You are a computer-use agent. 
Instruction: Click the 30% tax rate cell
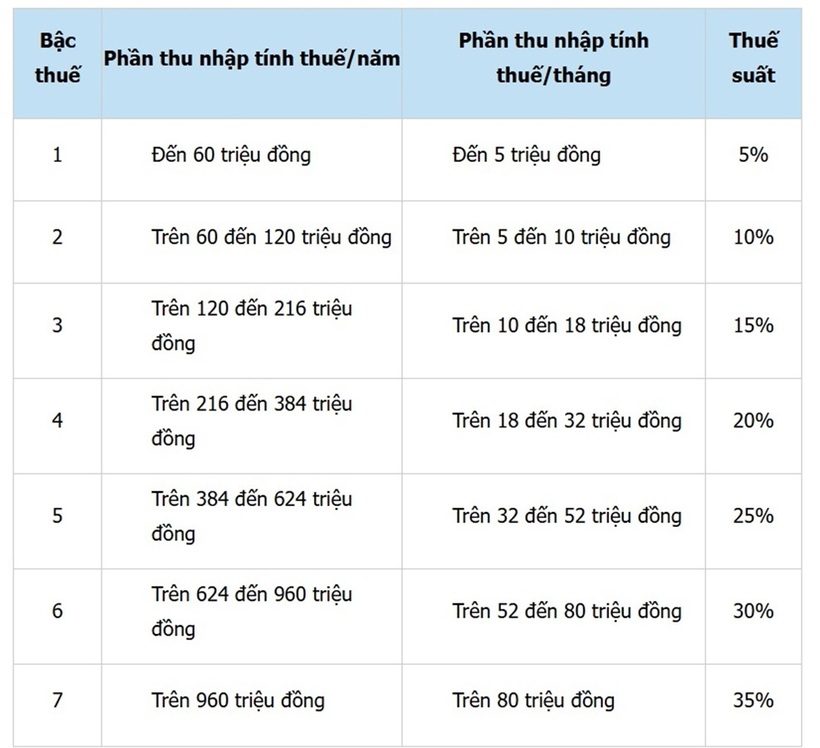pyautogui.click(x=752, y=611)
